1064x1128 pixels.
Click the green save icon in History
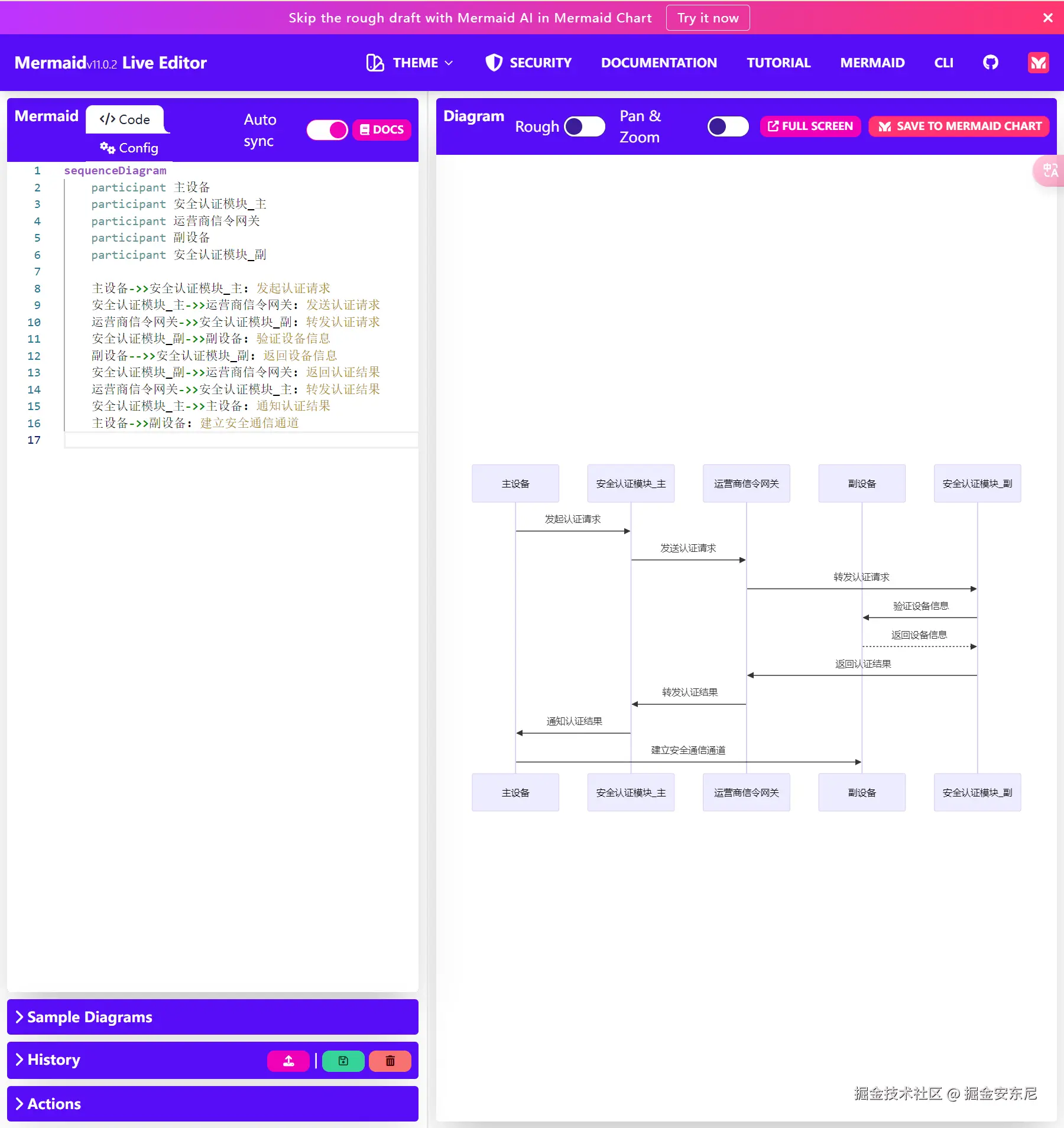[x=343, y=1061]
